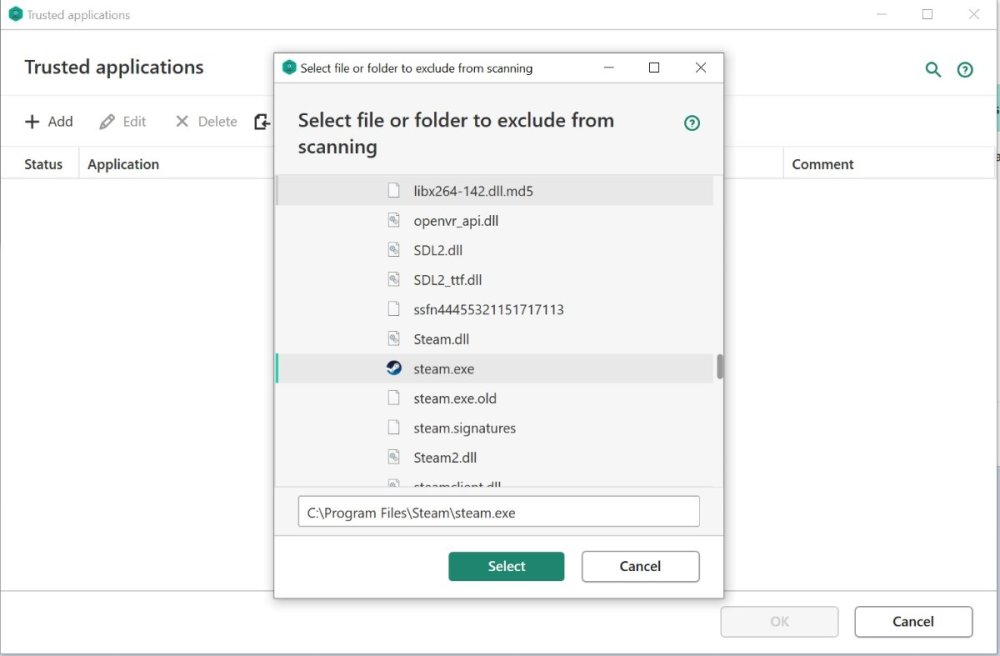
Task: Click the file path input field
Action: (499, 511)
